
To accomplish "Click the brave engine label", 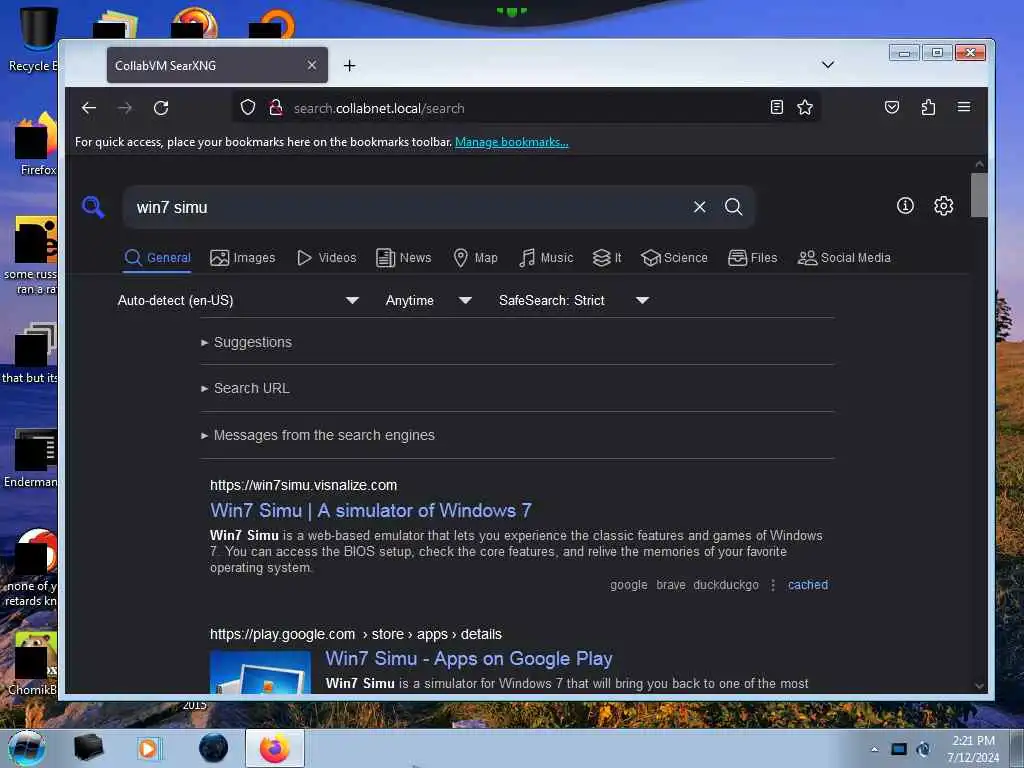I will pos(671,584).
